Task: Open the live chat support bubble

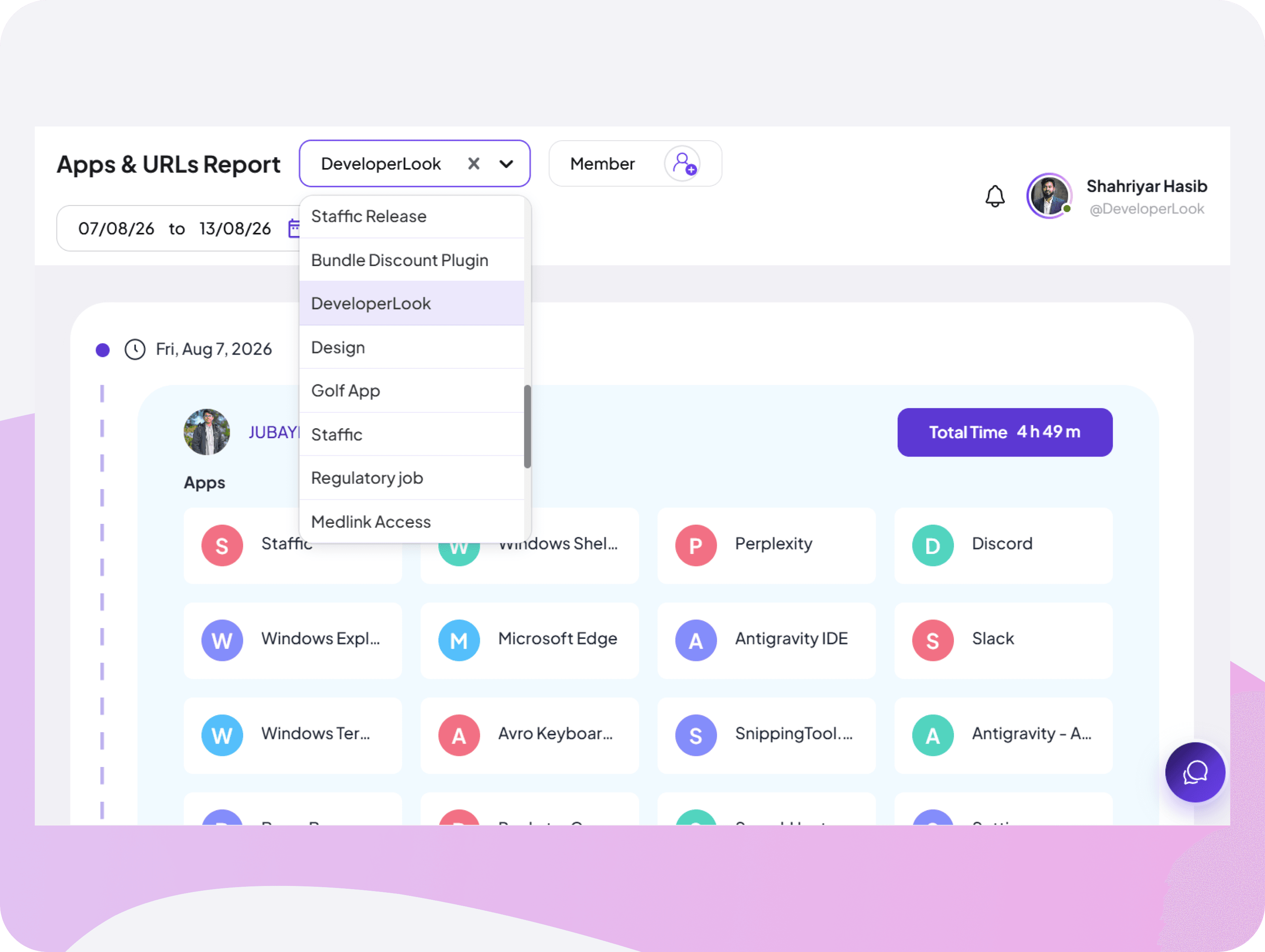Action: point(1195,773)
